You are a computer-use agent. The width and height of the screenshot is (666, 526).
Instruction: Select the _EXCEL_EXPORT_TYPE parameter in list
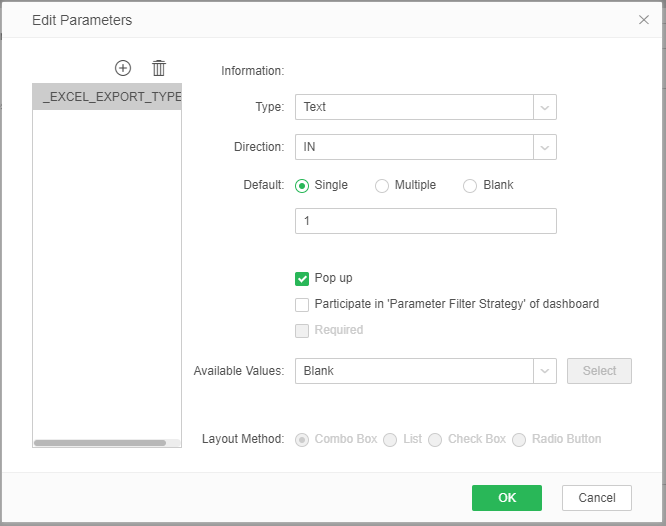pyautogui.click(x=107, y=97)
